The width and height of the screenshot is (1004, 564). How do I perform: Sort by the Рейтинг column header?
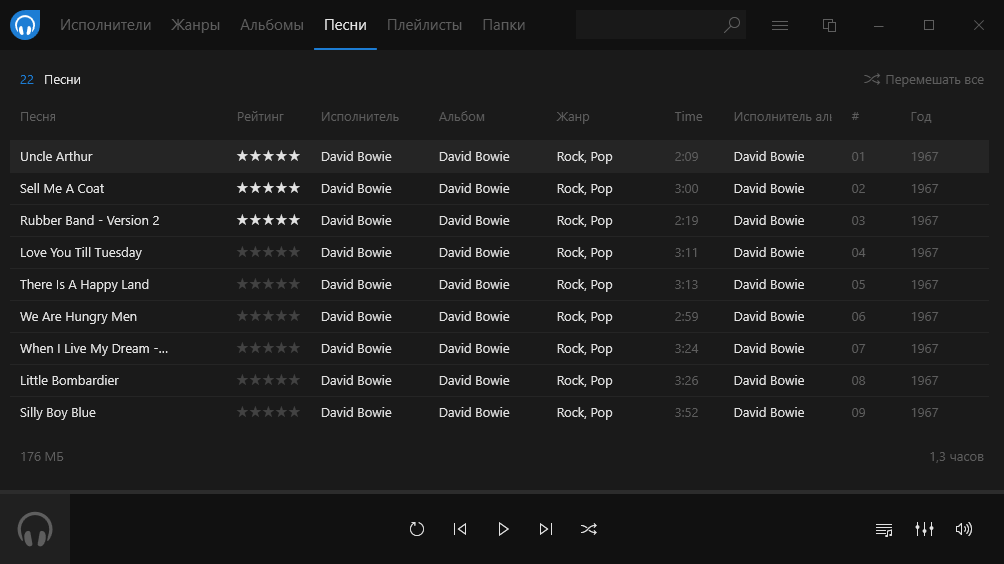260,117
